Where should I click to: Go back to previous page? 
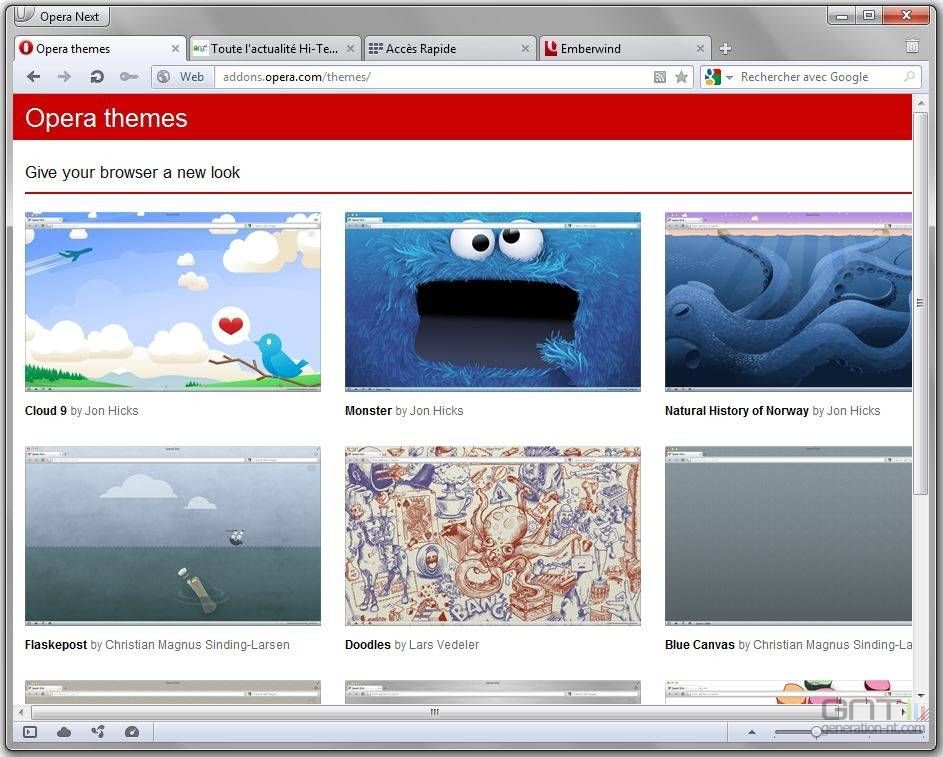[x=34, y=77]
